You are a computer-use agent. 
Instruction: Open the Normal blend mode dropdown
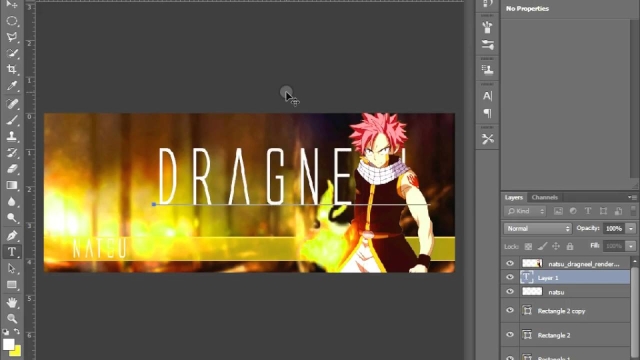coord(538,229)
